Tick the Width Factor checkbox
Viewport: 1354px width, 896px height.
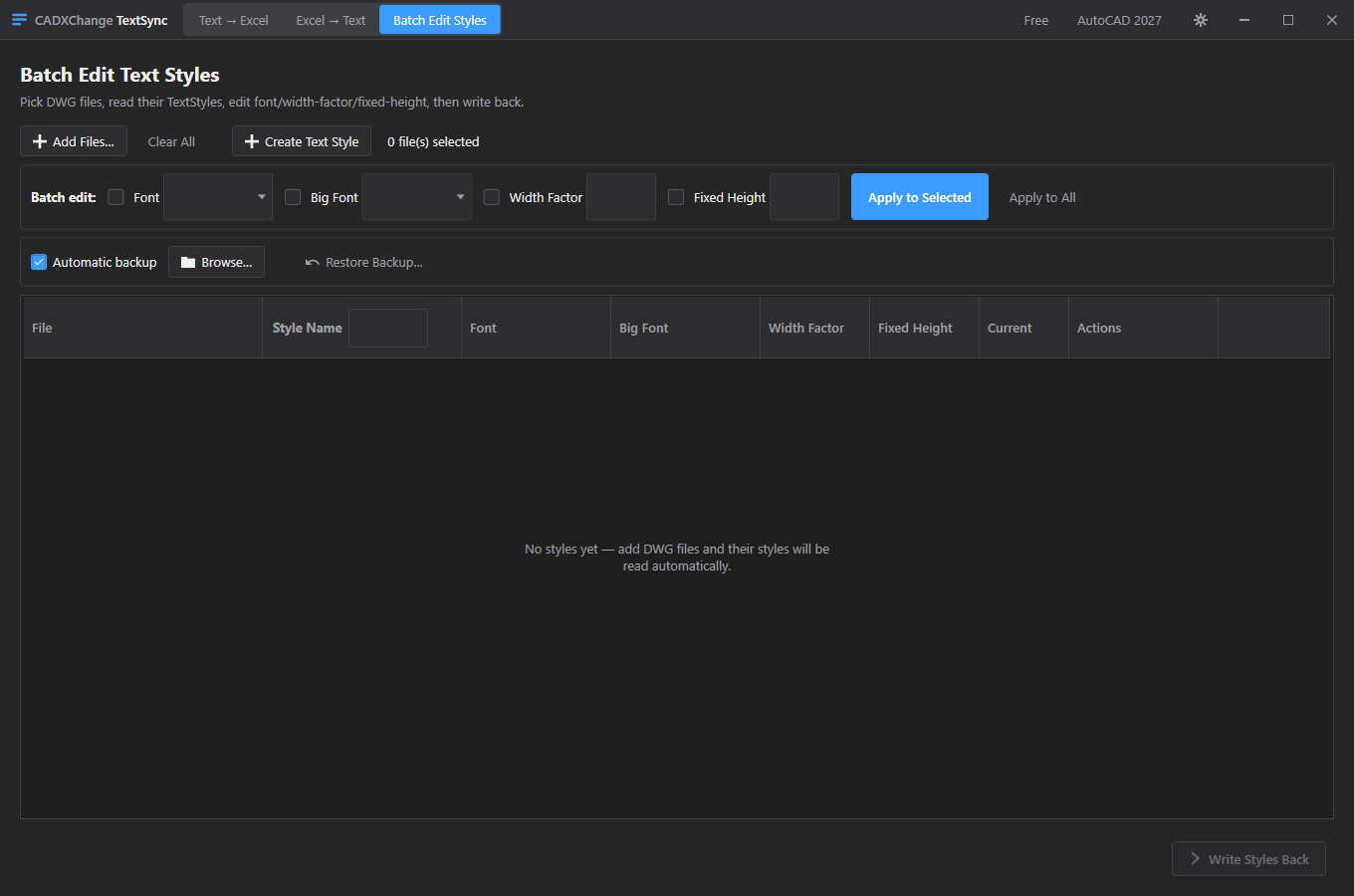pos(491,197)
